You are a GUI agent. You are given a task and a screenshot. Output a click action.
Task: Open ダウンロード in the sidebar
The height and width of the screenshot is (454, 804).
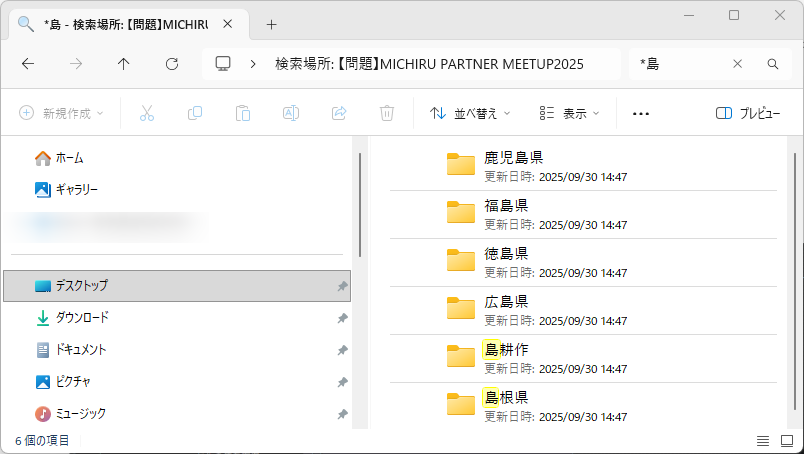pos(82,317)
